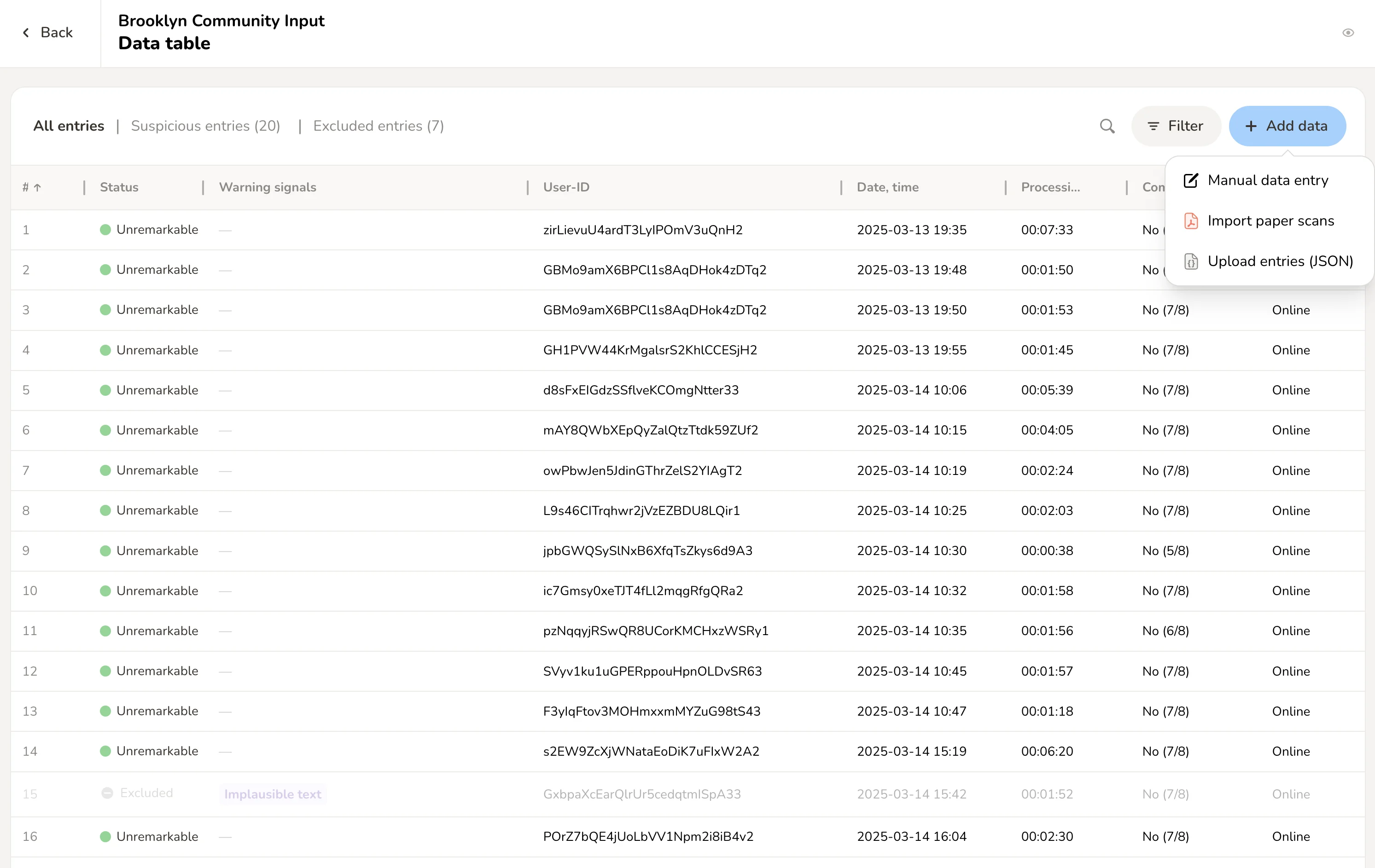This screenshot has height=868, width=1375.
Task: Select user ID jpbGWQSySlNxB6XfqTsZkys6d9A3
Action: click(647, 551)
